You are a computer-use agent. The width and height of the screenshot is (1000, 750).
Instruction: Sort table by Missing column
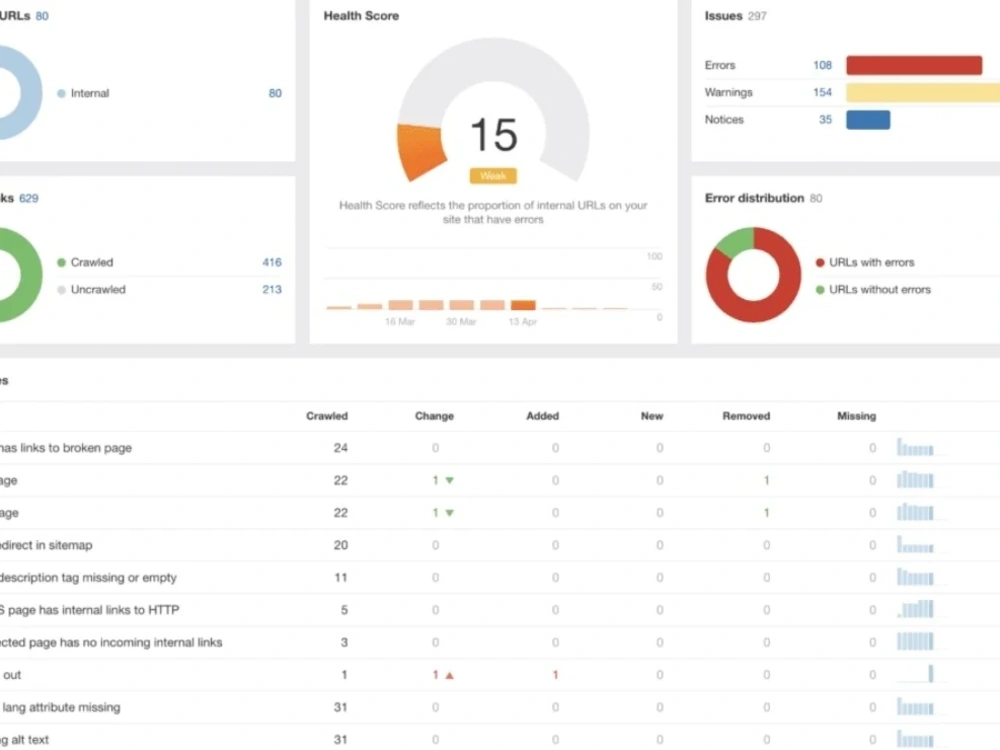click(857, 416)
